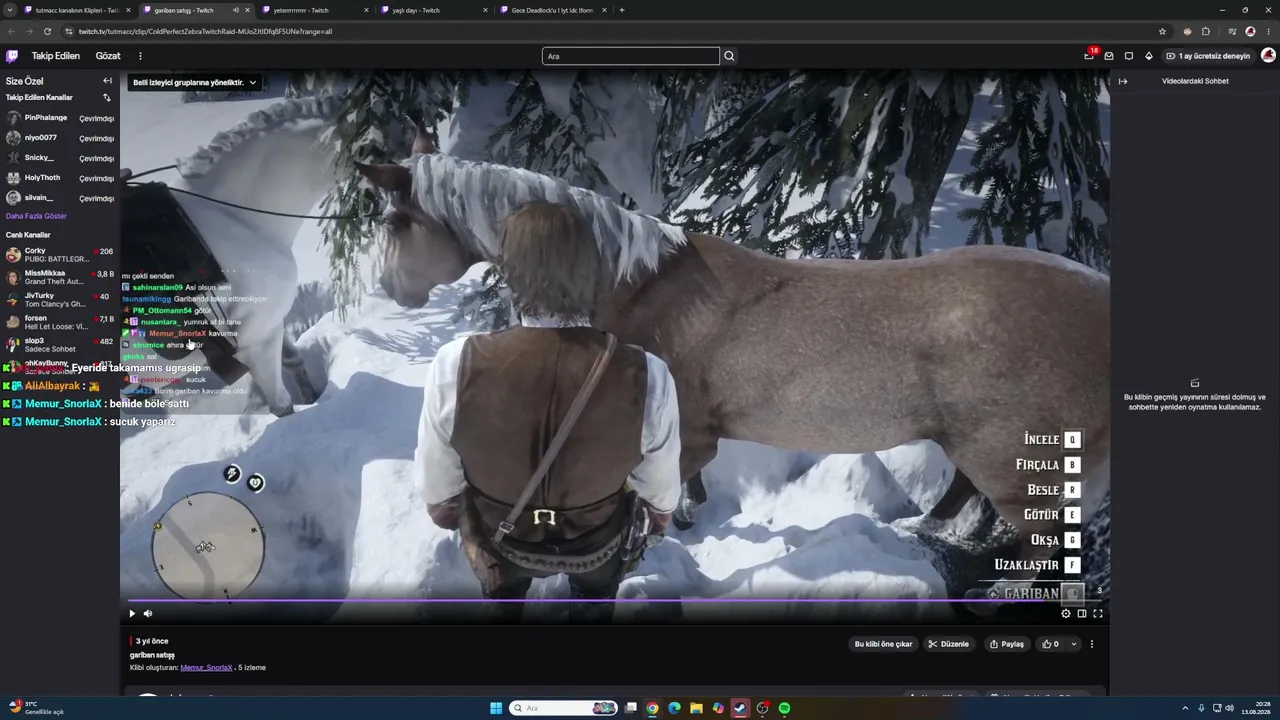Focus the Twitch 'Ara' search field

(x=630, y=56)
